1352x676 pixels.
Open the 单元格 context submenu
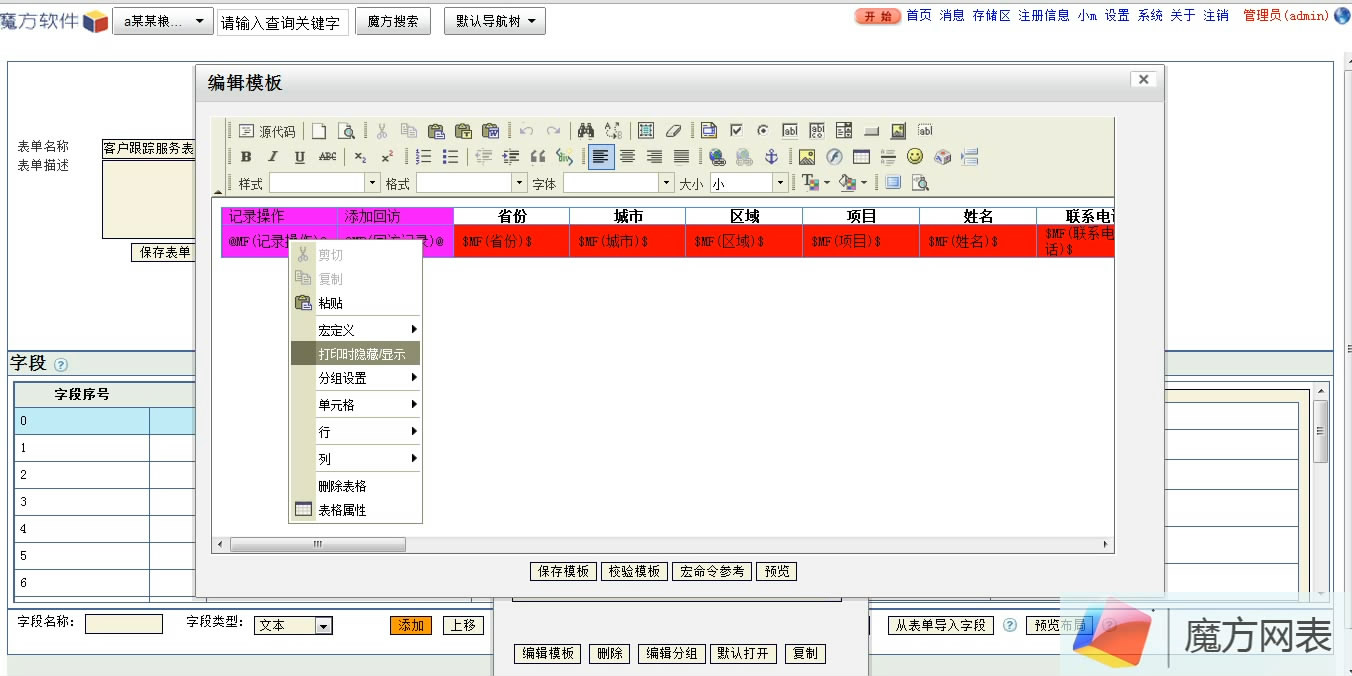[355, 405]
